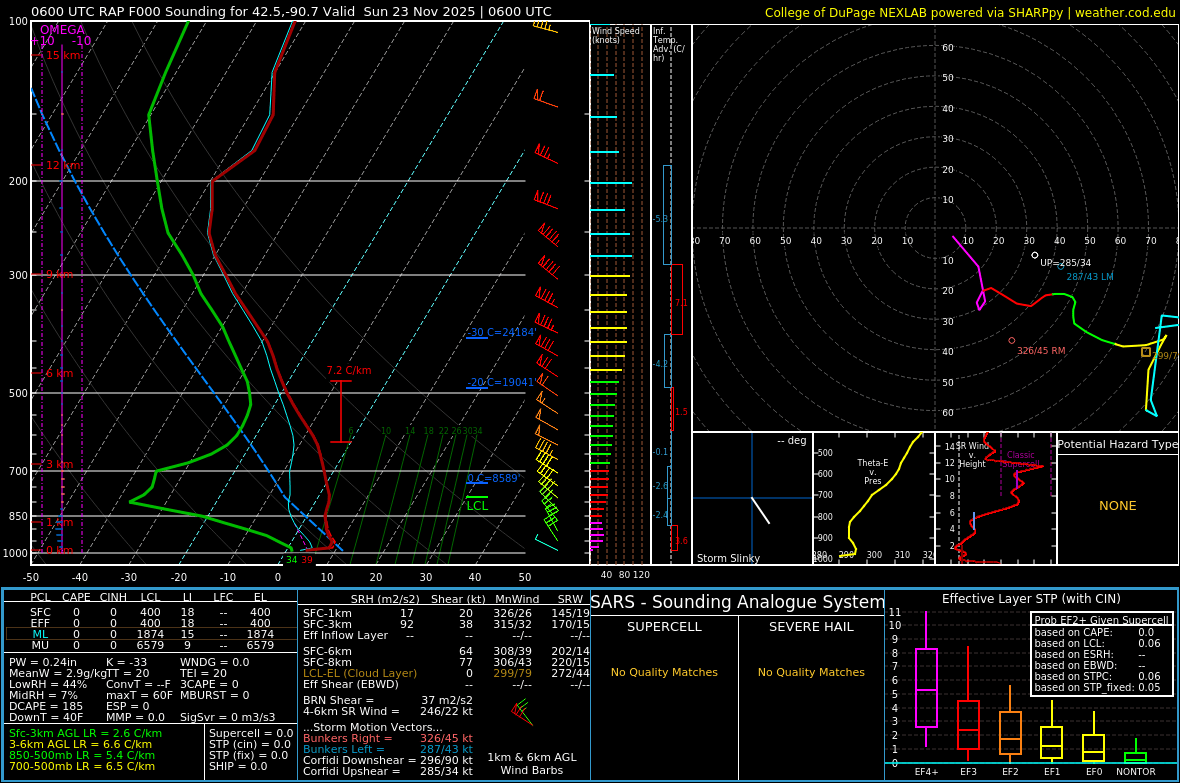Click the red surface temperature value 39

pos(307,559)
